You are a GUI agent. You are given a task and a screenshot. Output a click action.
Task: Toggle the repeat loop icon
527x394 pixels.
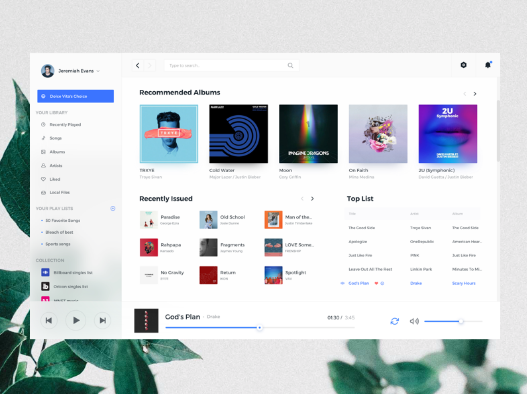[395, 321]
